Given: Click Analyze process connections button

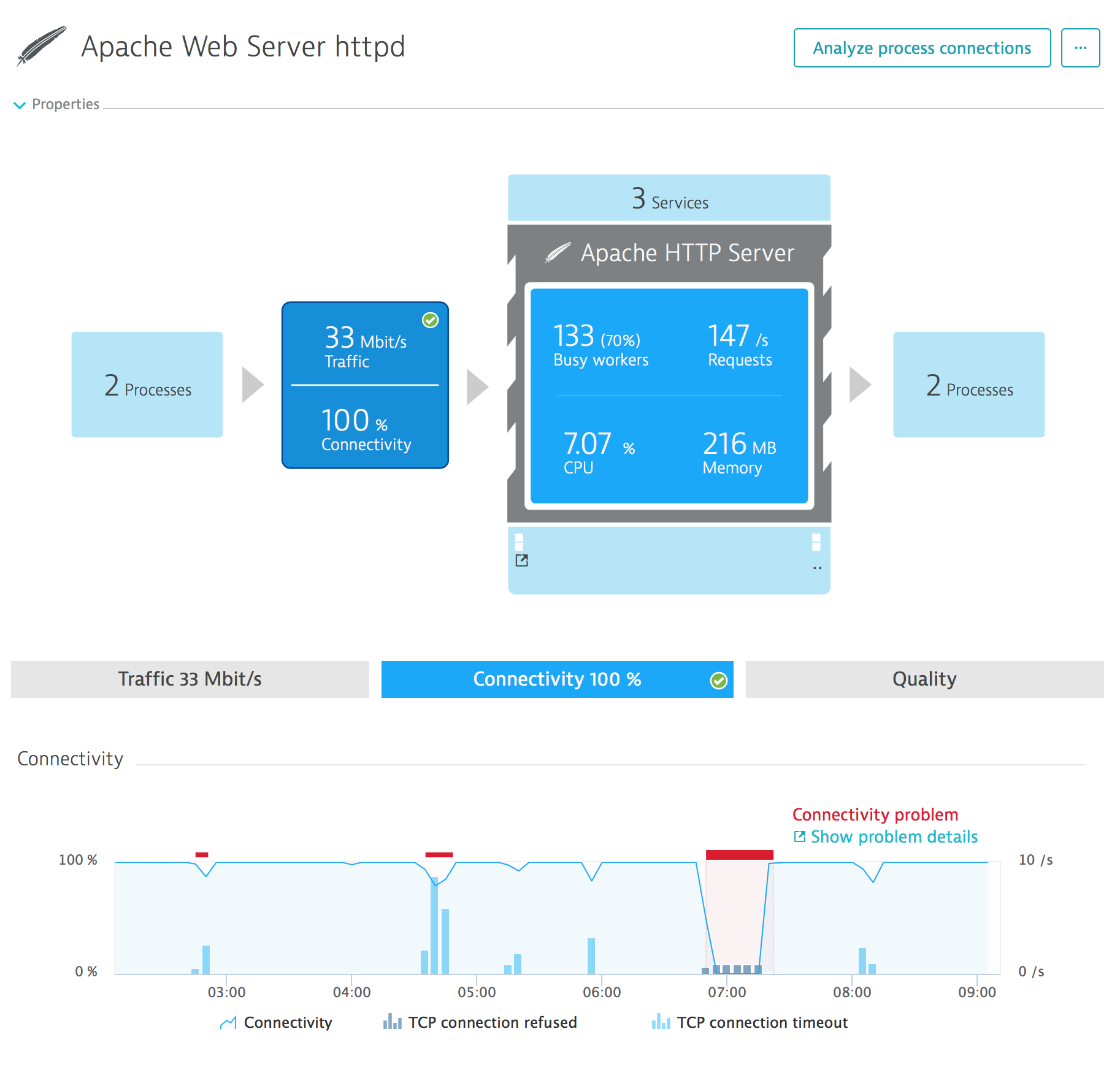Looking at the screenshot, I should pyautogui.click(x=922, y=48).
